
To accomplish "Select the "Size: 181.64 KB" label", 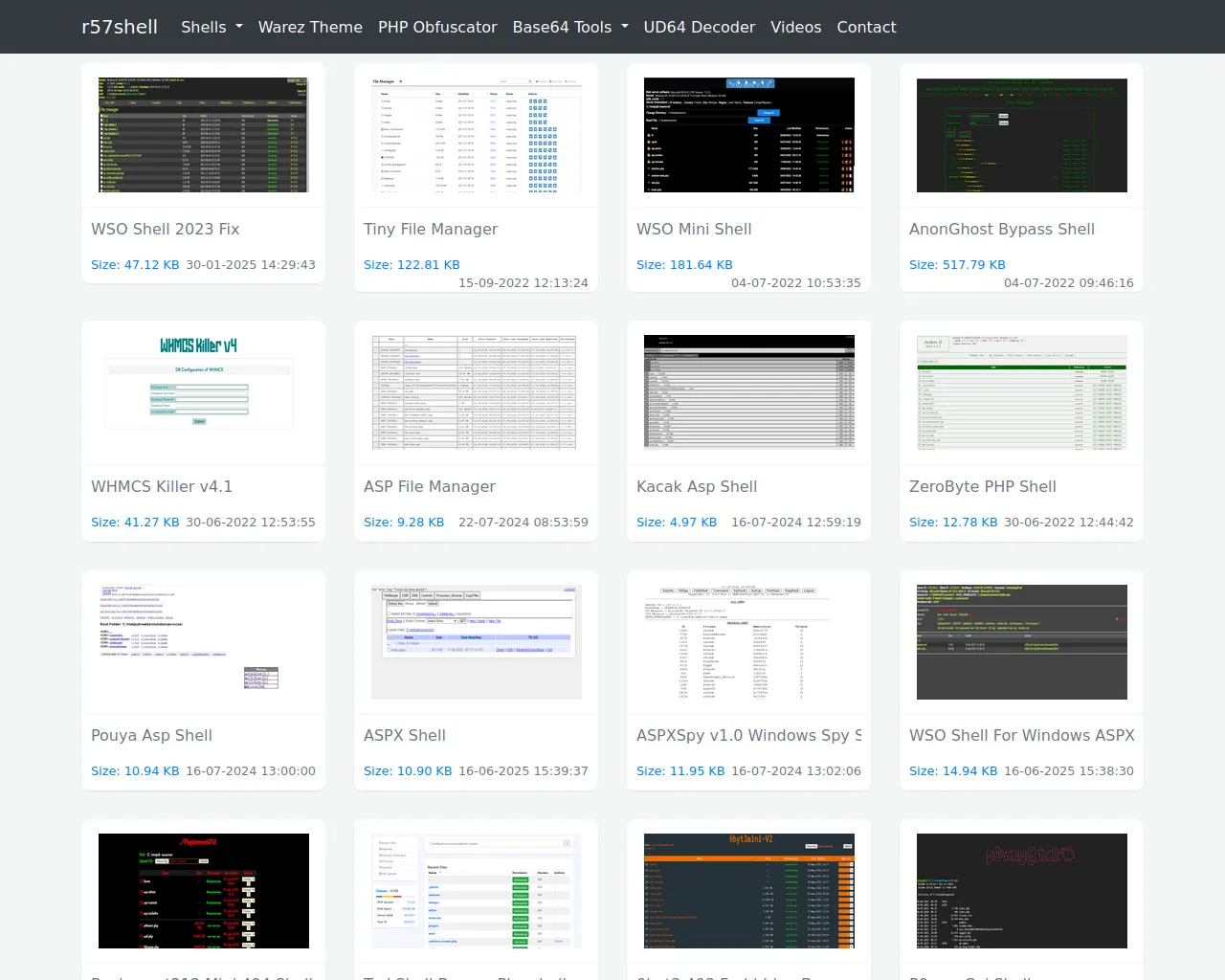I will 684,265.
